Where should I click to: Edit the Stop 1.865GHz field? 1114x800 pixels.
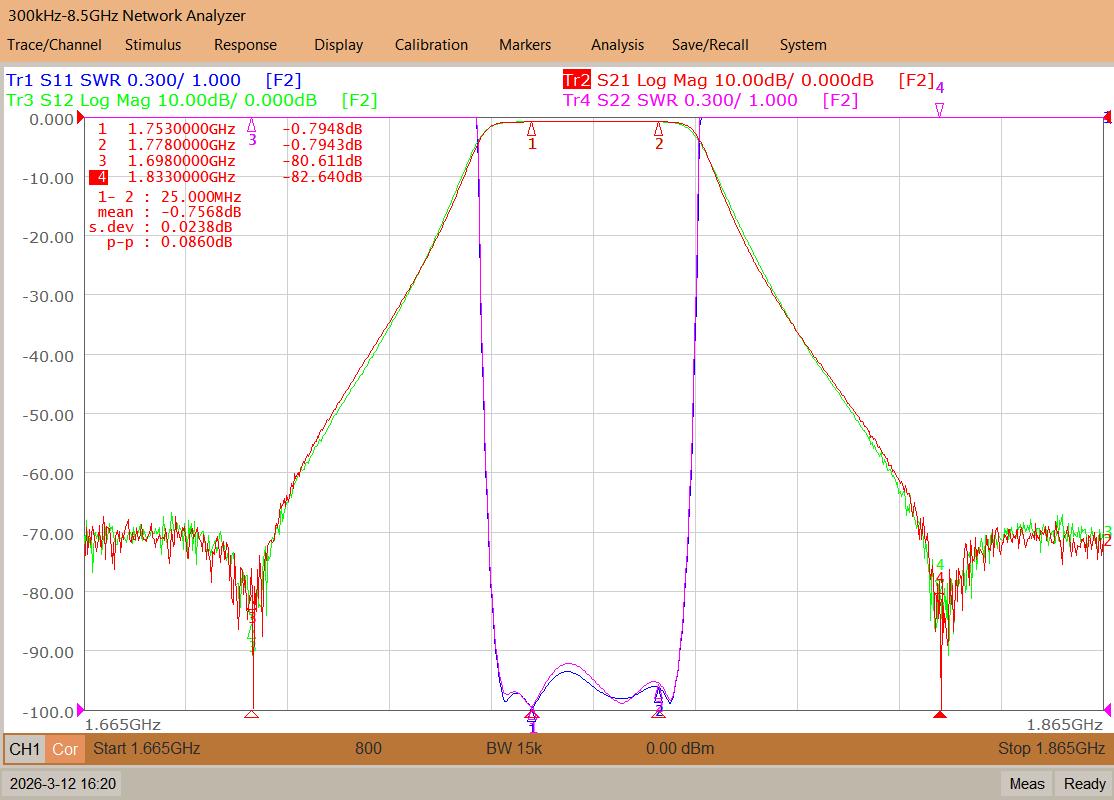[x=1051, y=748]
